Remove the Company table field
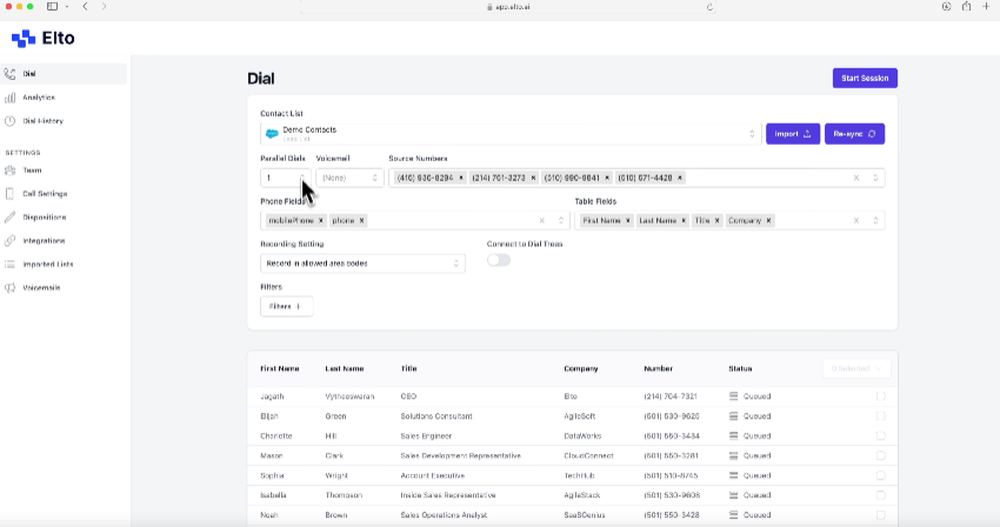Image resolution: width=1000 pixels, height=527 pixels. tap(768, 221)
